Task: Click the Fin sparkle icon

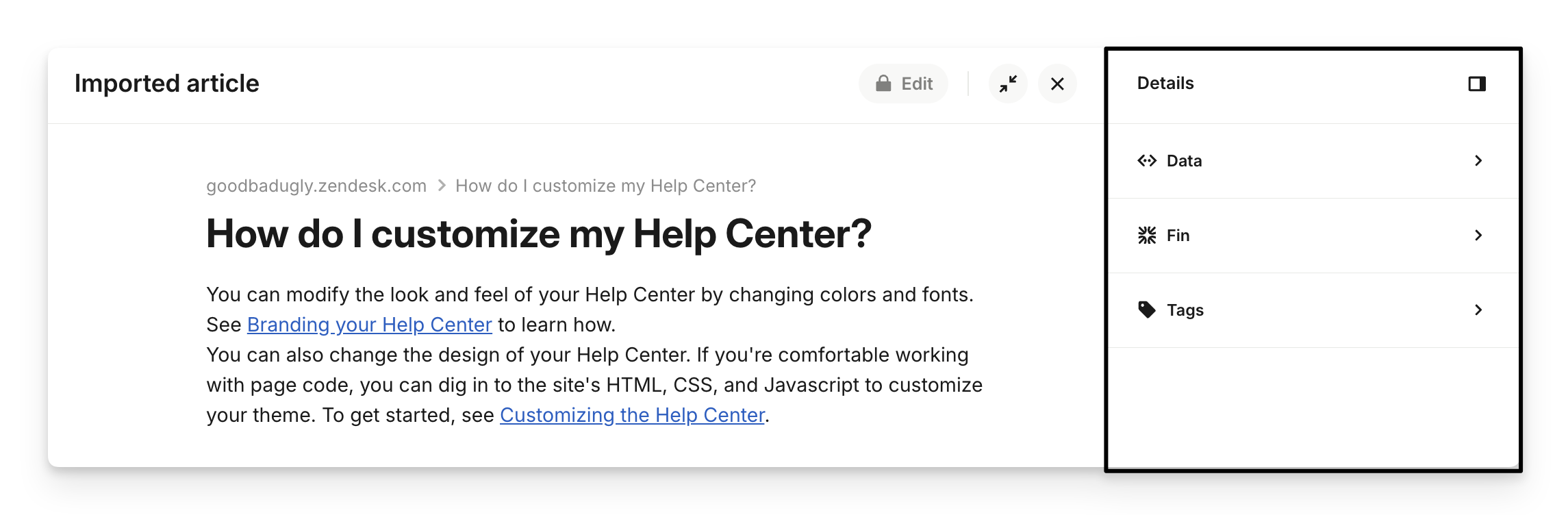Action: coord(1147,236)
